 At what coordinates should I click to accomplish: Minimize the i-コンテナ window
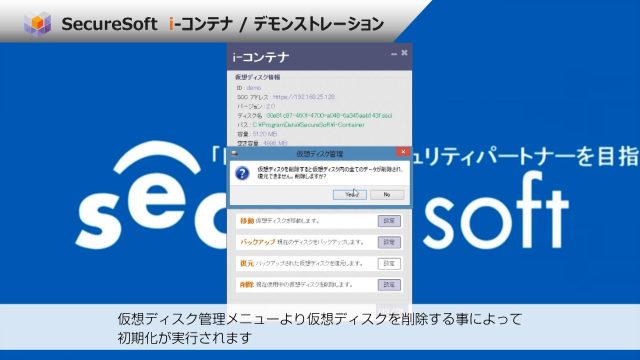coord(394,54)
